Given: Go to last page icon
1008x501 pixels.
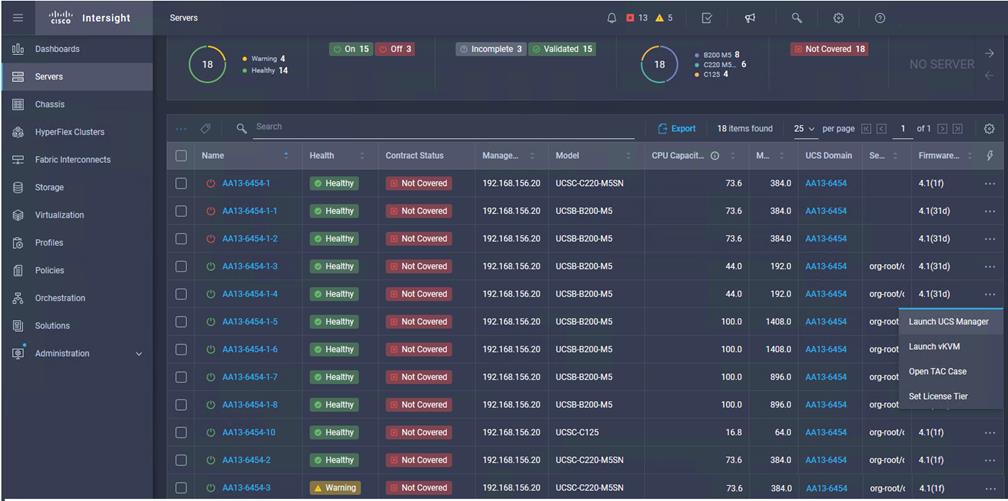Looking at the screenshot, I should [x=957, y=129].
